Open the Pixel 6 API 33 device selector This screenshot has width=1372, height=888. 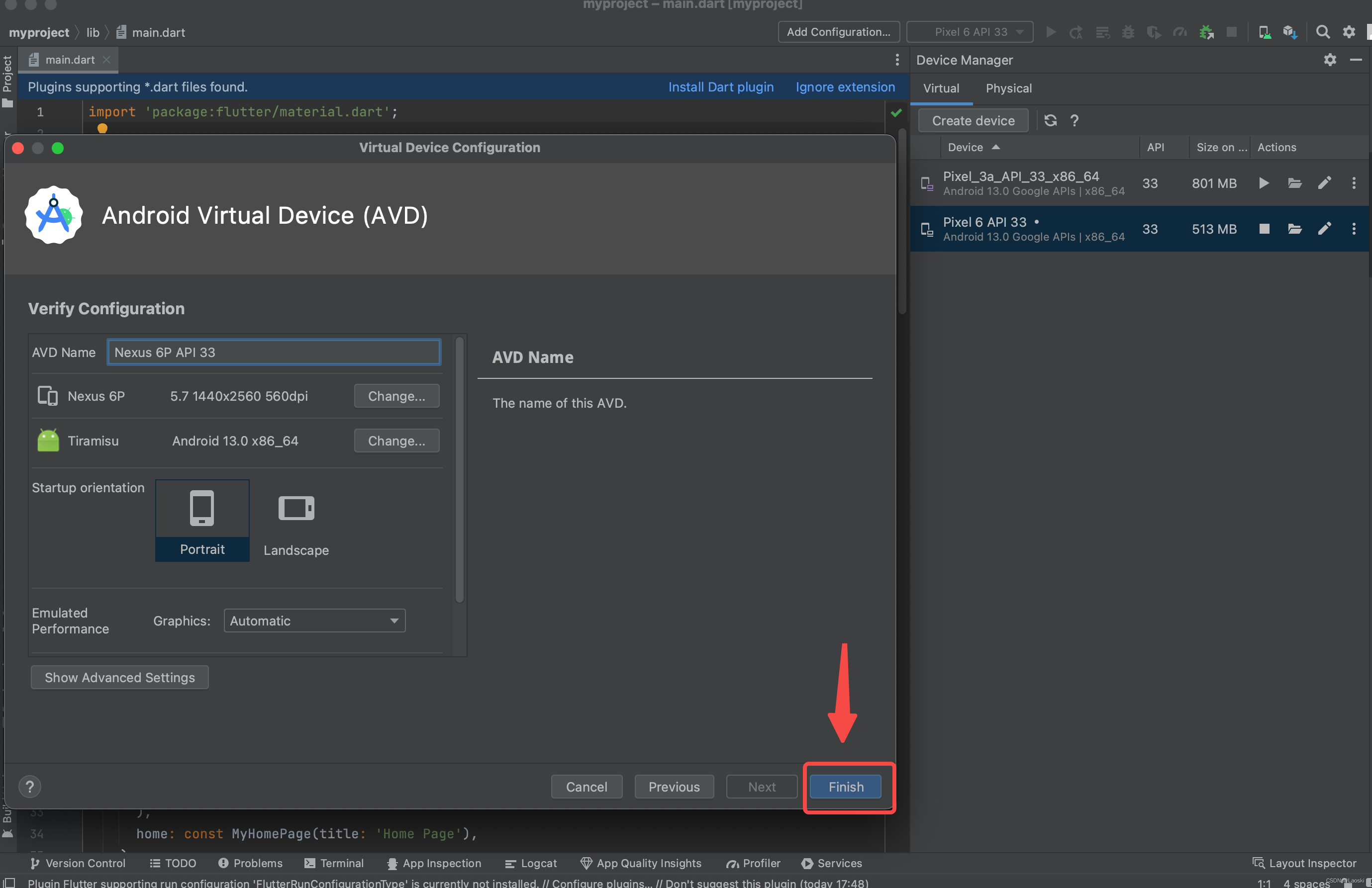[x=970, y=32]
